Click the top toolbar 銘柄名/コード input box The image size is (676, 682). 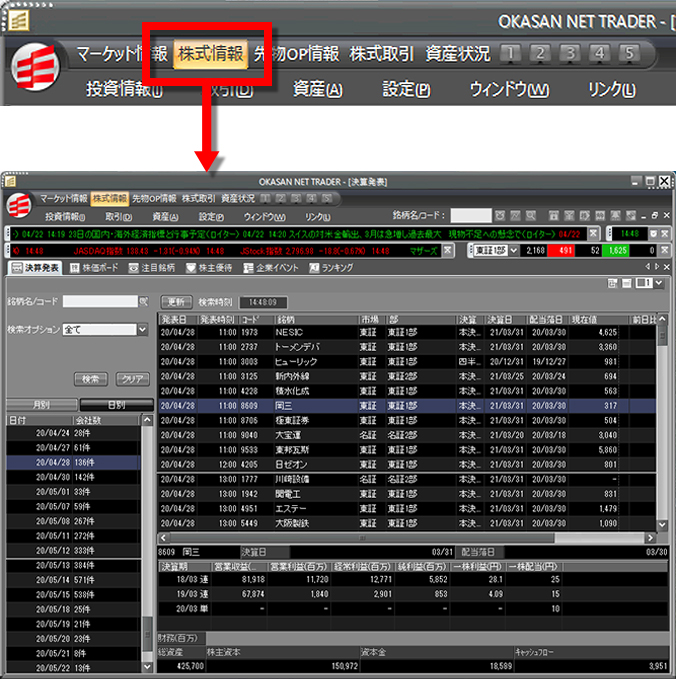pos(471,215)
